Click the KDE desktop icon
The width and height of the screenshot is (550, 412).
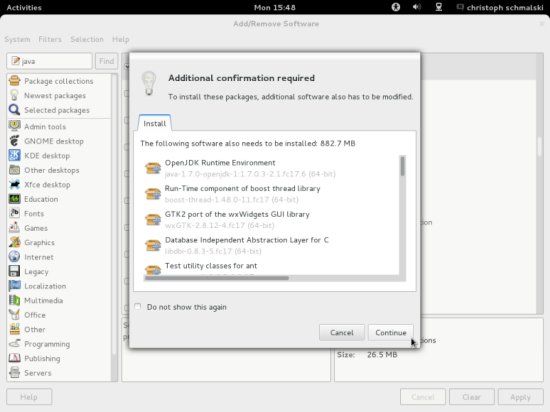tap(14, 155)
